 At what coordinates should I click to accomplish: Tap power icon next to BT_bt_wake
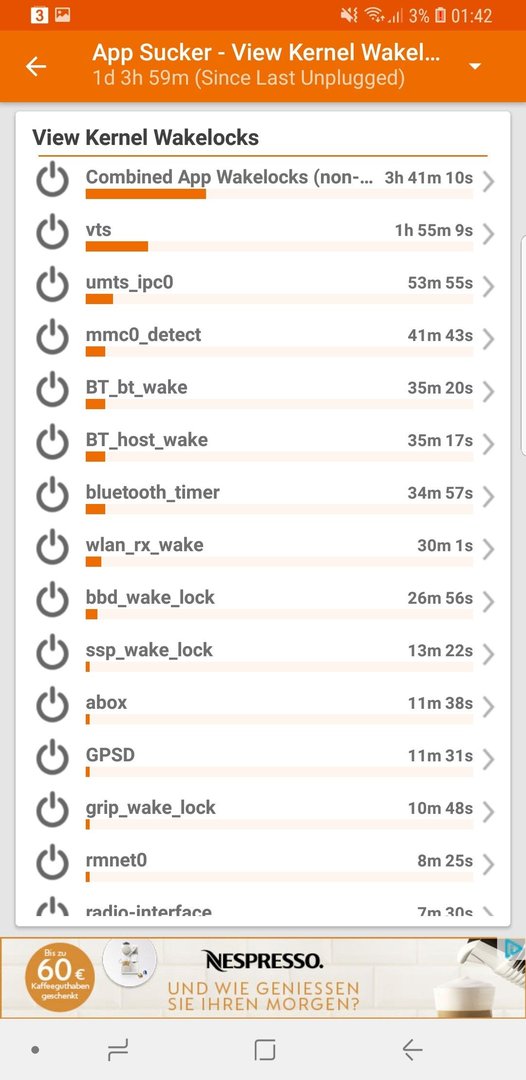point(52,390)
